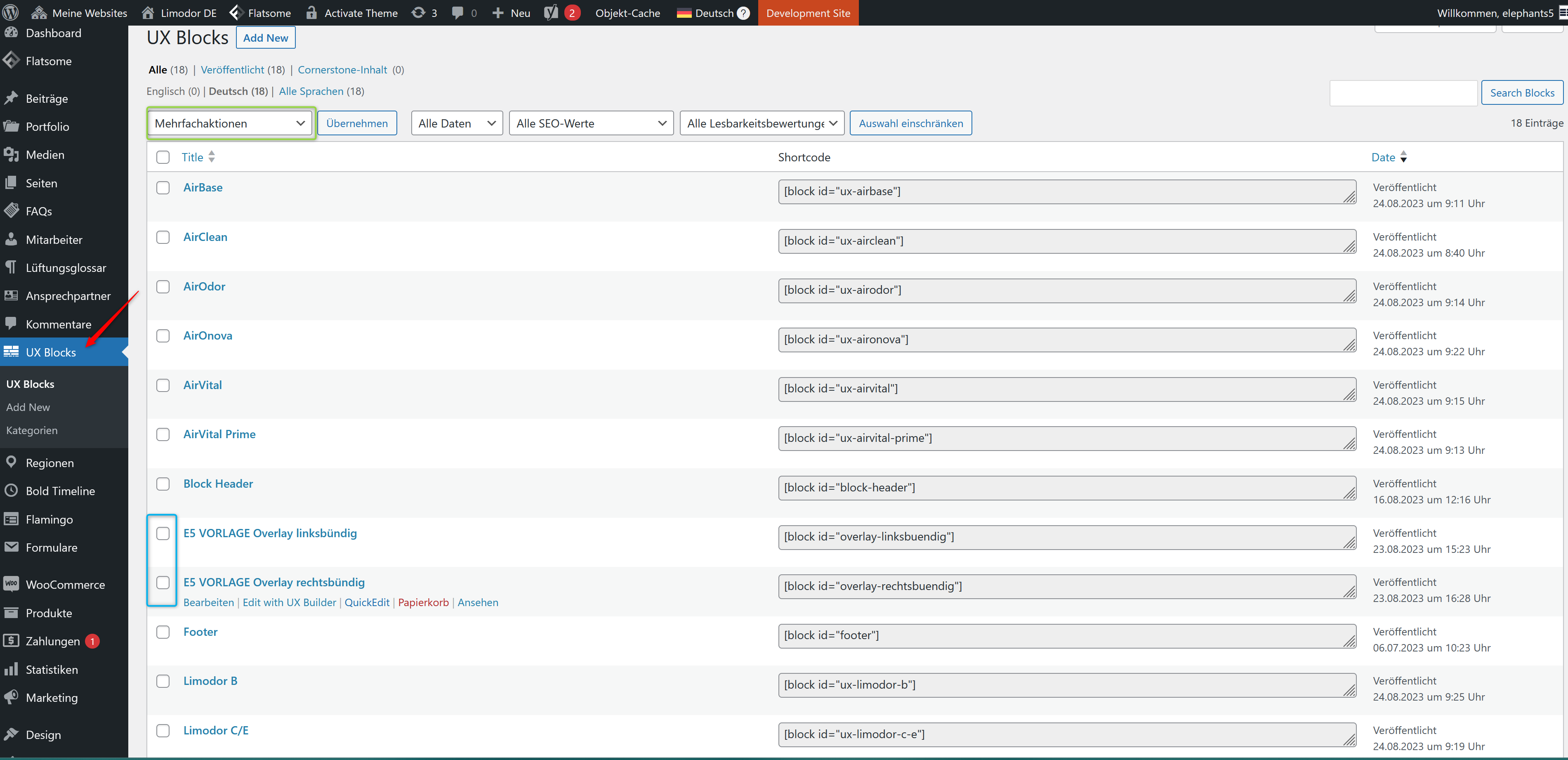Click the Dashboard gauge icon
1568x760 pixels.
pos(11,33)
